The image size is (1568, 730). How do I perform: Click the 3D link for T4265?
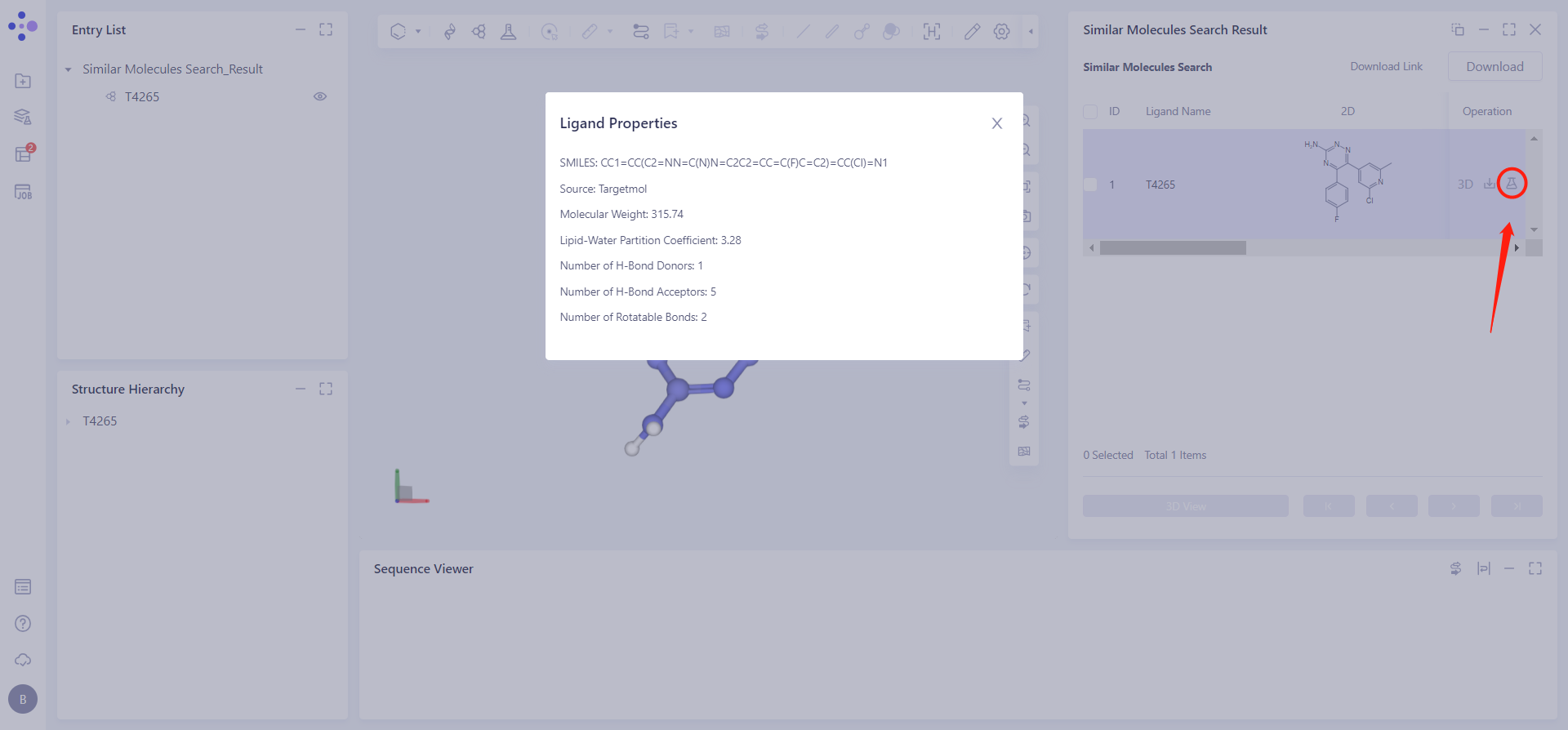[x=1465, y=185]
